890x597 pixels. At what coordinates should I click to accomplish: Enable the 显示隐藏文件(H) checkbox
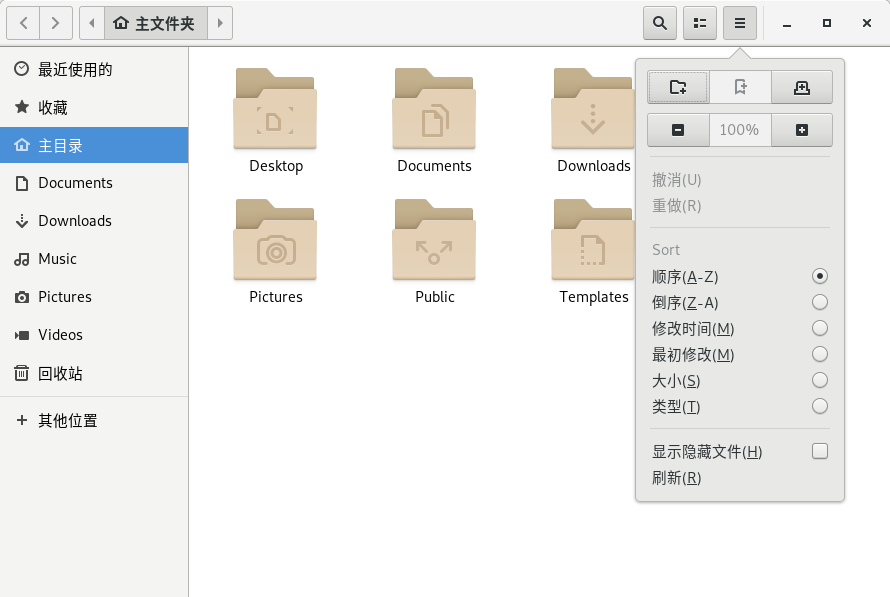tap(820, 451)
